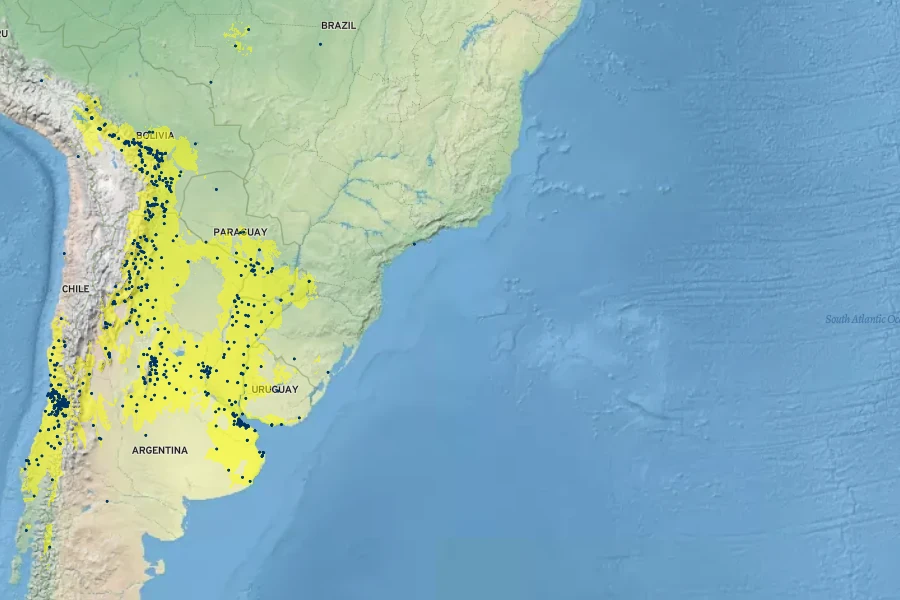
Task: Click the ARGENTINA country label
Action: [x=160, y=450]
